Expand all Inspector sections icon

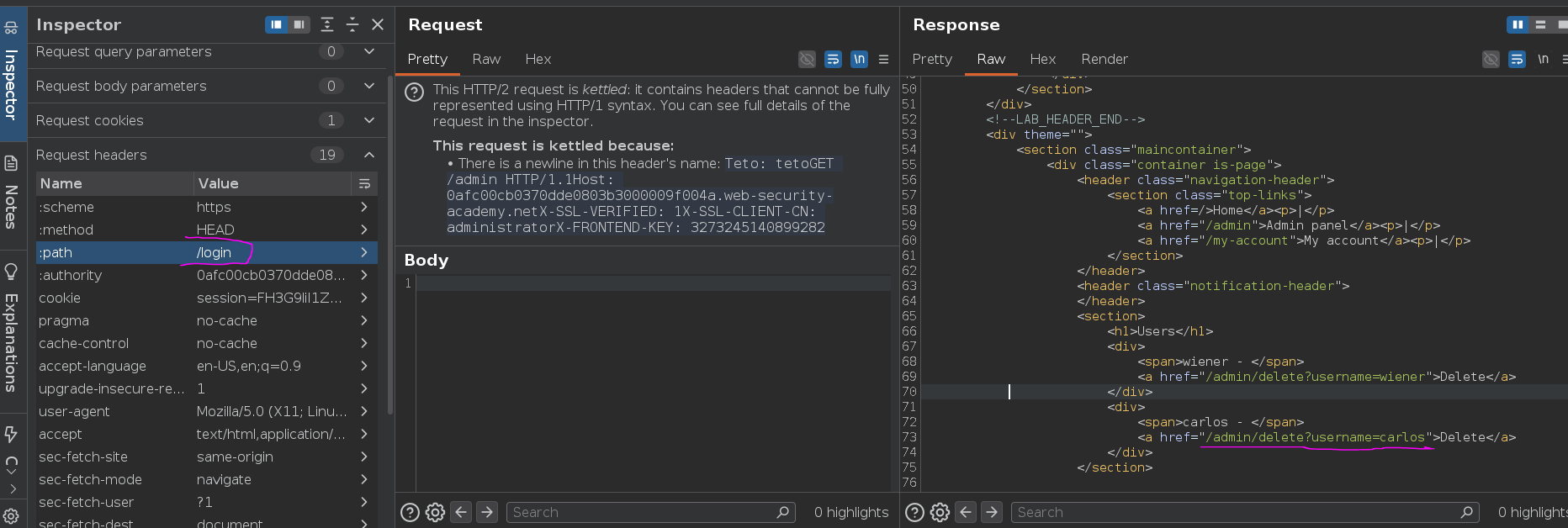tap(327, 24)
